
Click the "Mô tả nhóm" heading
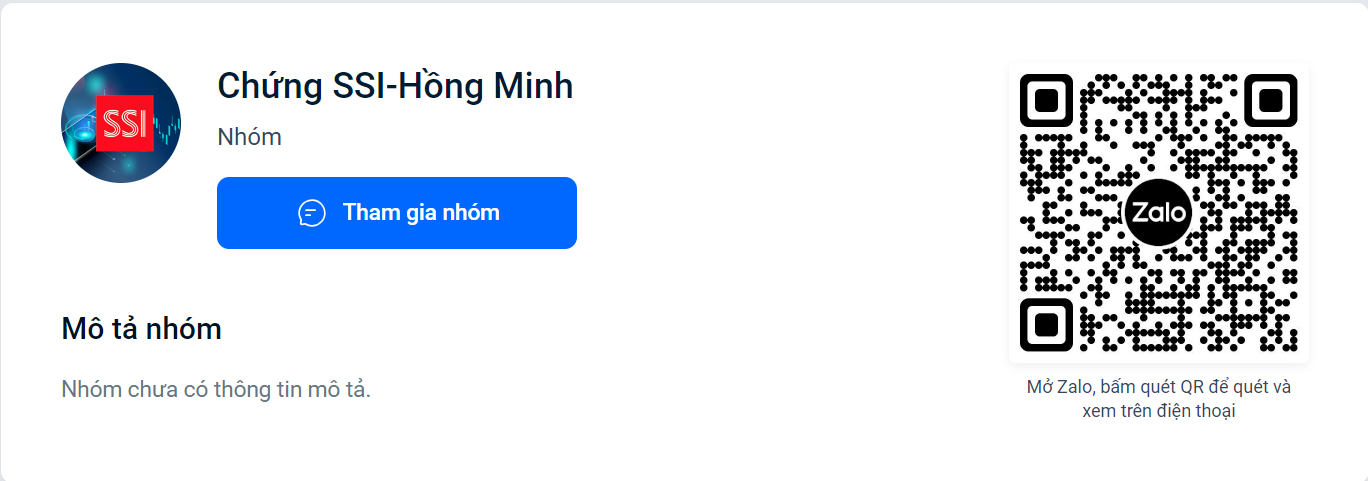[x=141, y=328]
